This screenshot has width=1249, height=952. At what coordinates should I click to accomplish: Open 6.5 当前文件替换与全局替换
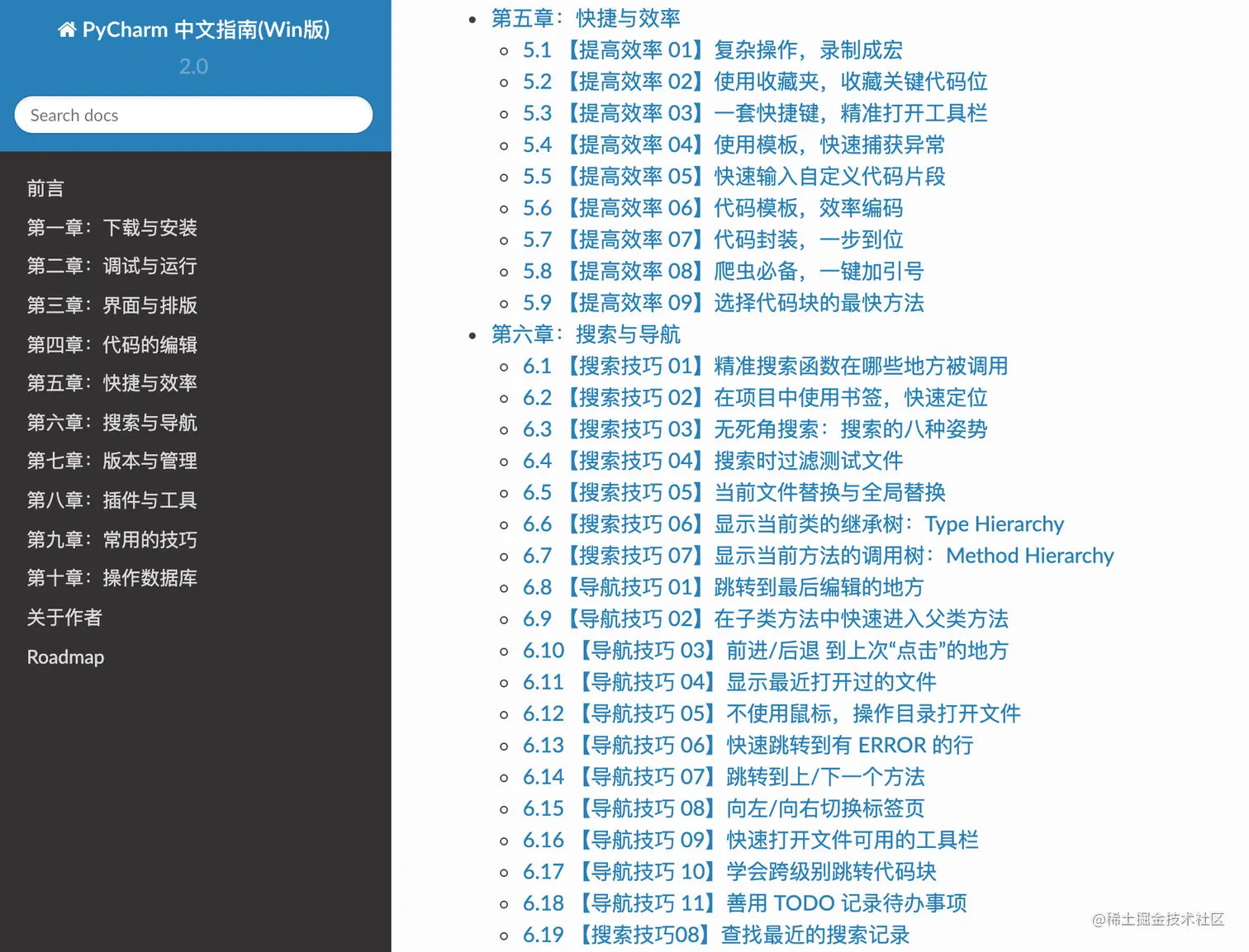point(734,493)
